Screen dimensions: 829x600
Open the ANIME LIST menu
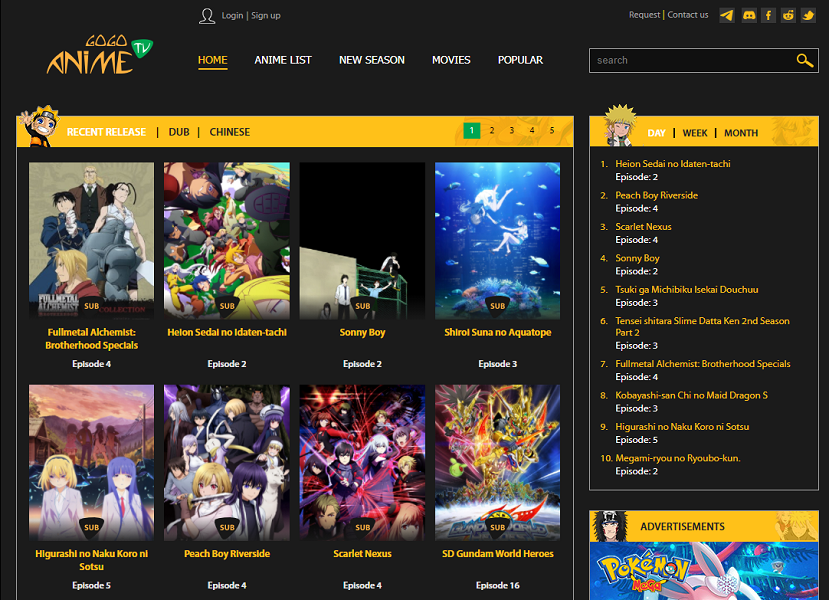(283, 60)
